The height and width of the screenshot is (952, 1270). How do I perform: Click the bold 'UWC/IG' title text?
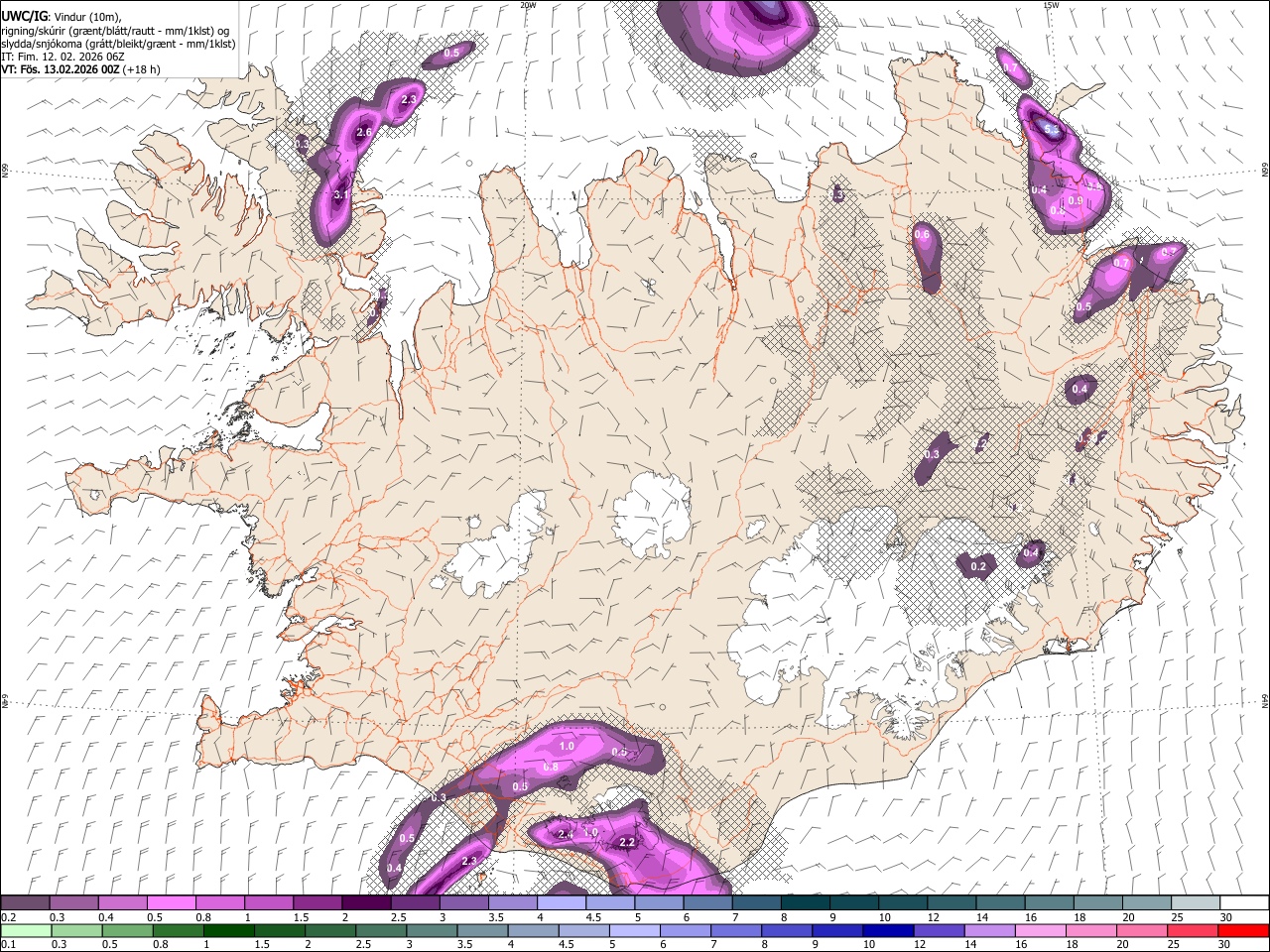tap(23, 15)
